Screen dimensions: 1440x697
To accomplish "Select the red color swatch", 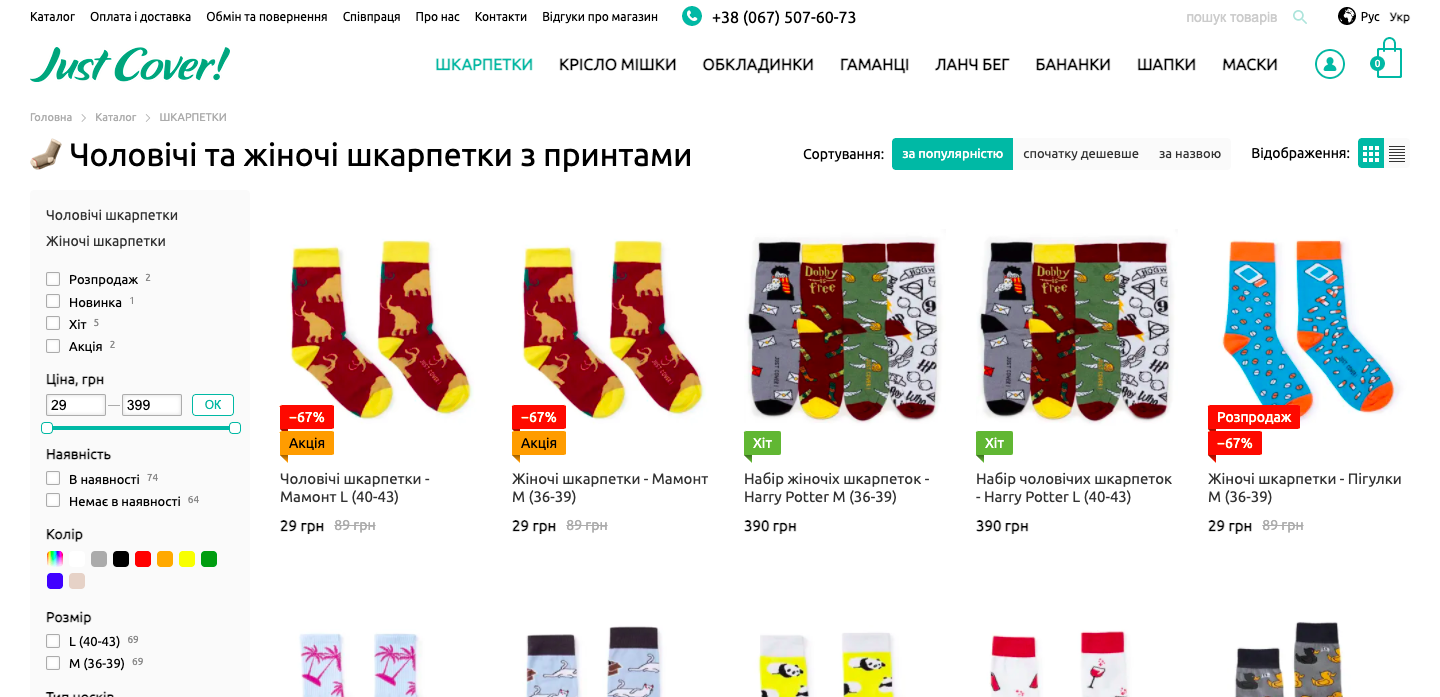I will tap(143, 559).
